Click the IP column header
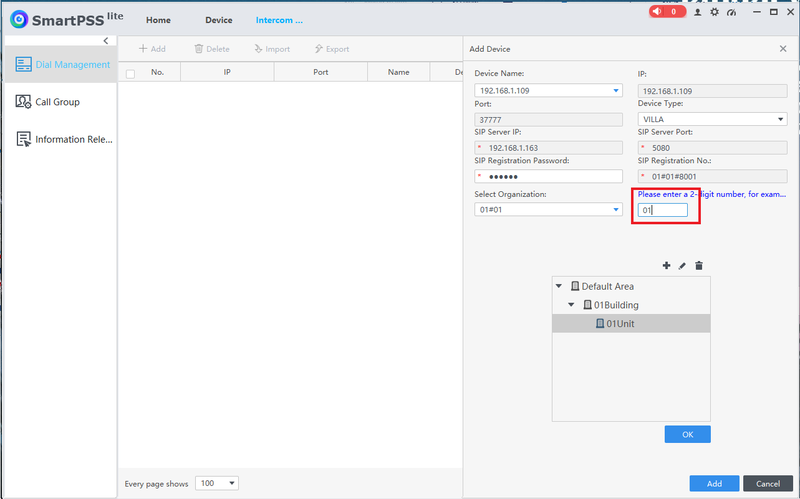Image resolution: width=800 pixels, height=499 pixels. 227,72
